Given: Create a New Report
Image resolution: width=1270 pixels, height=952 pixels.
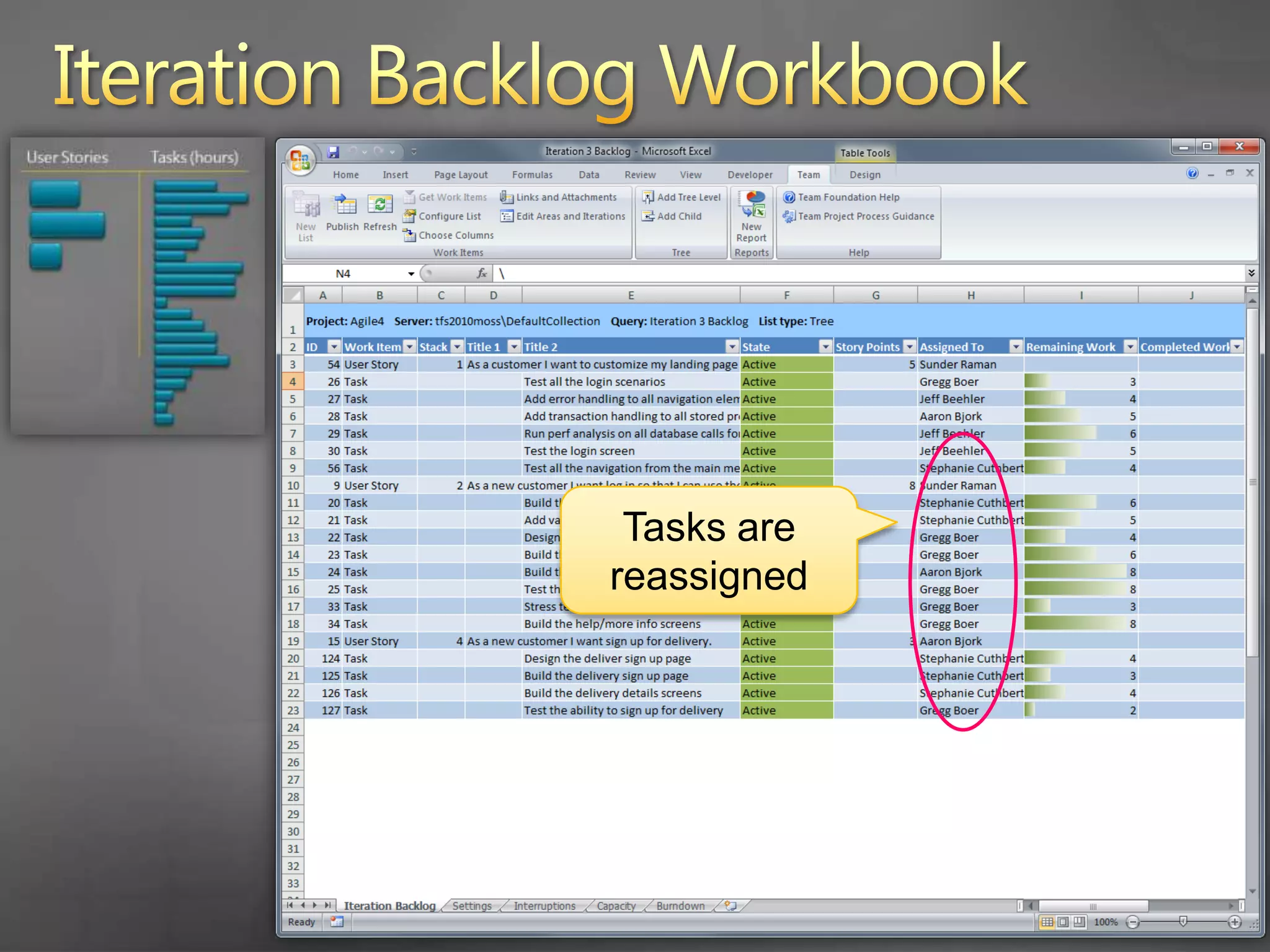Looking at the screenshot, I should click(x=752, y=216).
